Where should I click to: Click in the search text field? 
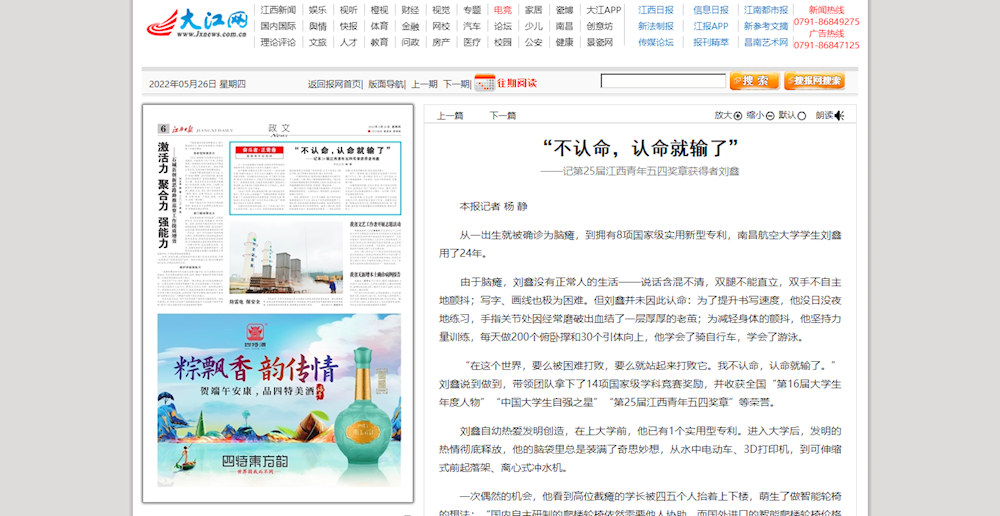(663, 81)
